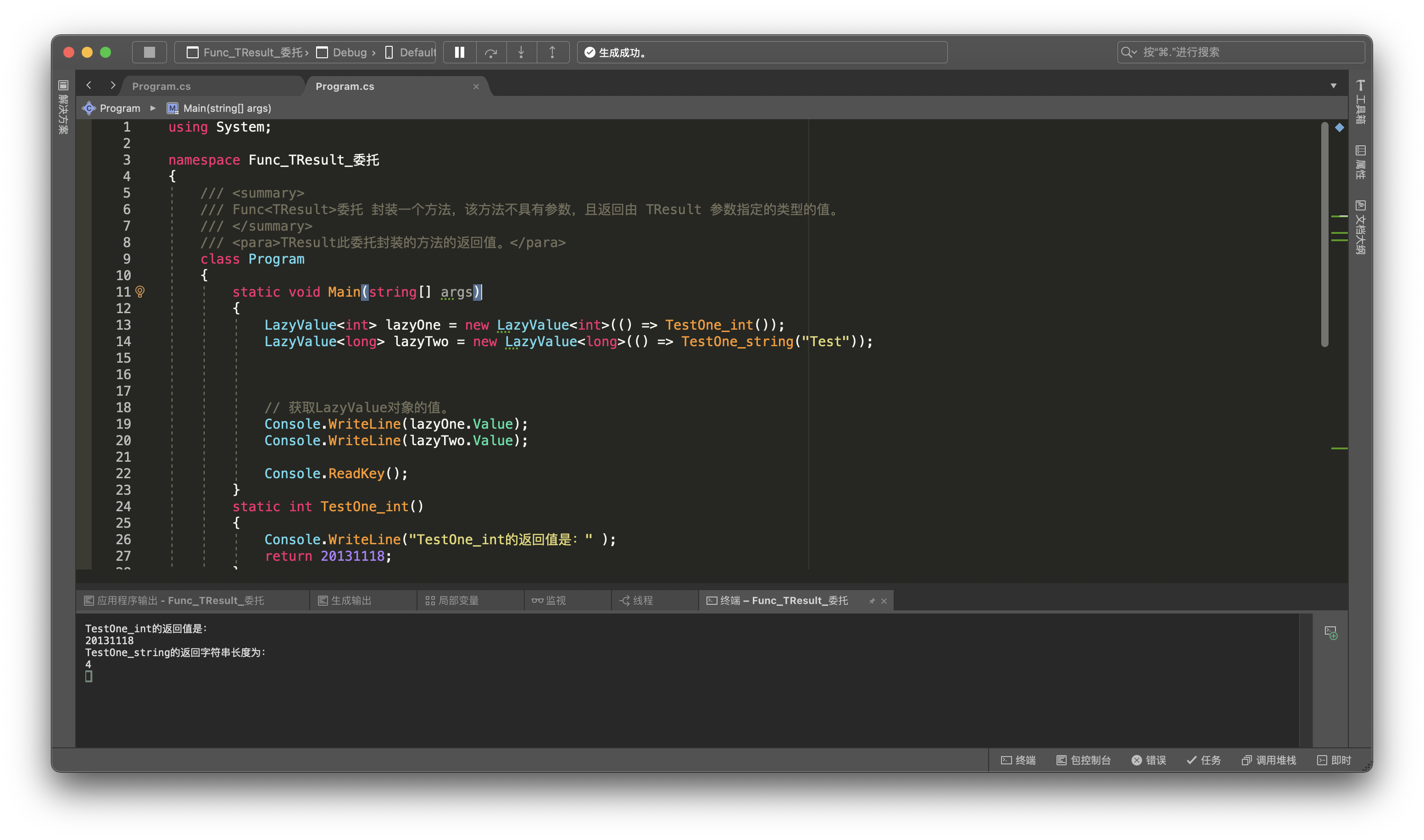Navigate back with the left chevron arrow
Viewport: 1424px width, 840px height.
click(89, 85)
